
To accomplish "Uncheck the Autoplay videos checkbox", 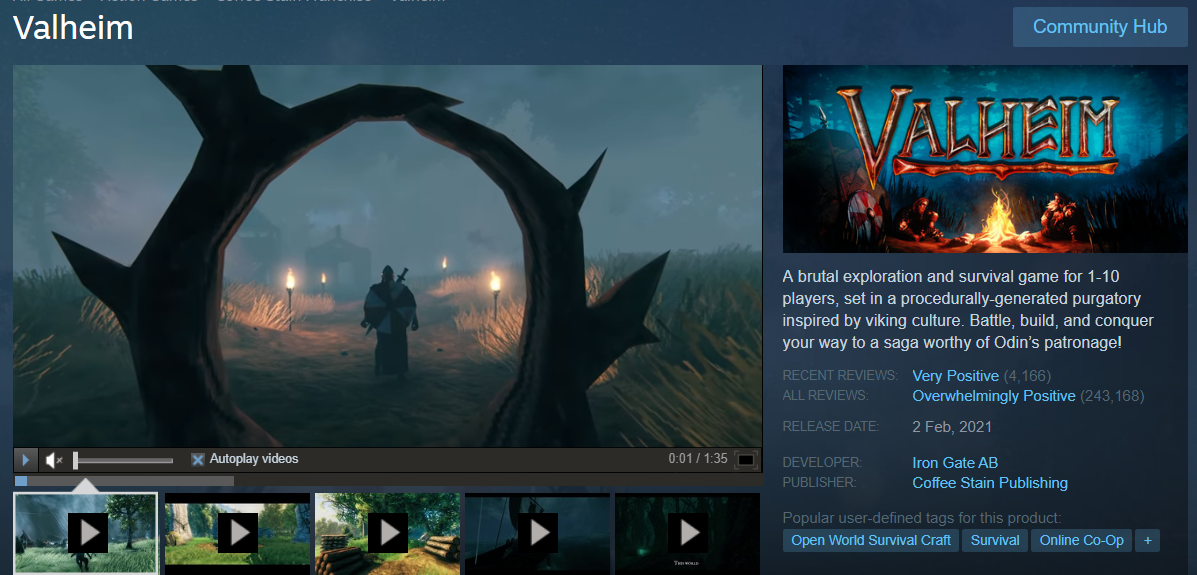I will click(198, 459).
